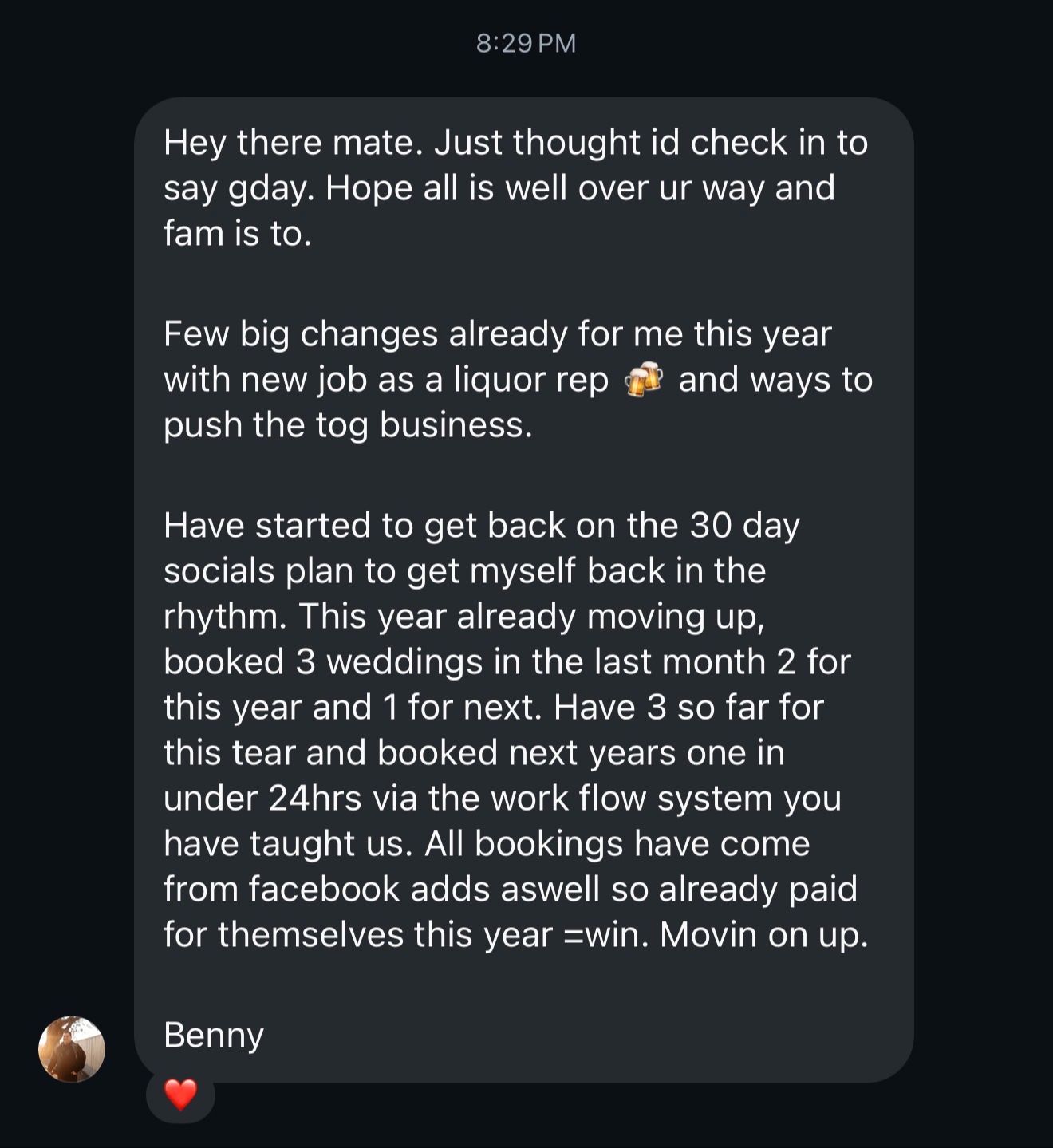Tap the red heart reaction
Viewport: 1053px width, 1148px height.
click(180, 1094)
